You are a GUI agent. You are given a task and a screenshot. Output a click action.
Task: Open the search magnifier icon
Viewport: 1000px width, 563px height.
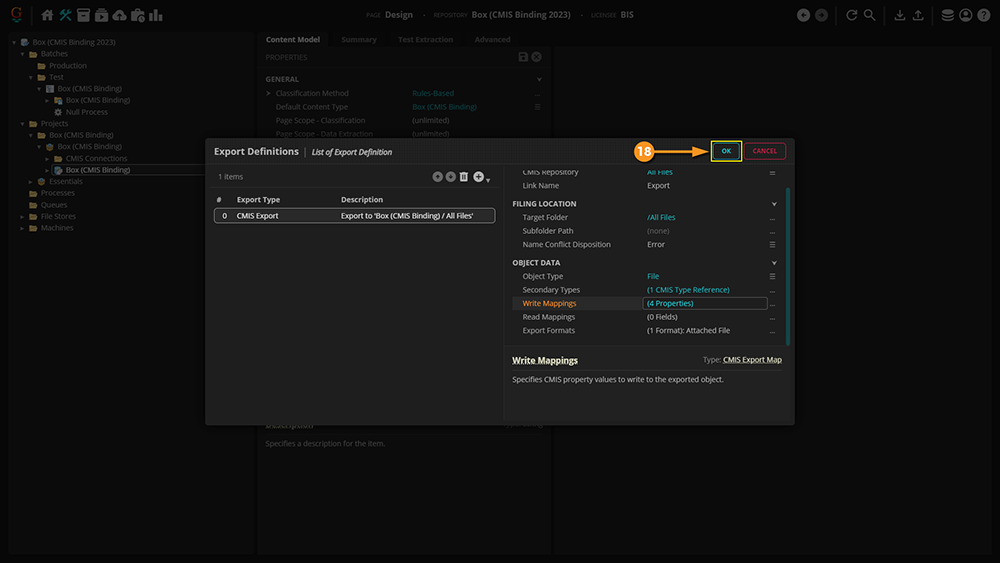[x=870, y=15]
